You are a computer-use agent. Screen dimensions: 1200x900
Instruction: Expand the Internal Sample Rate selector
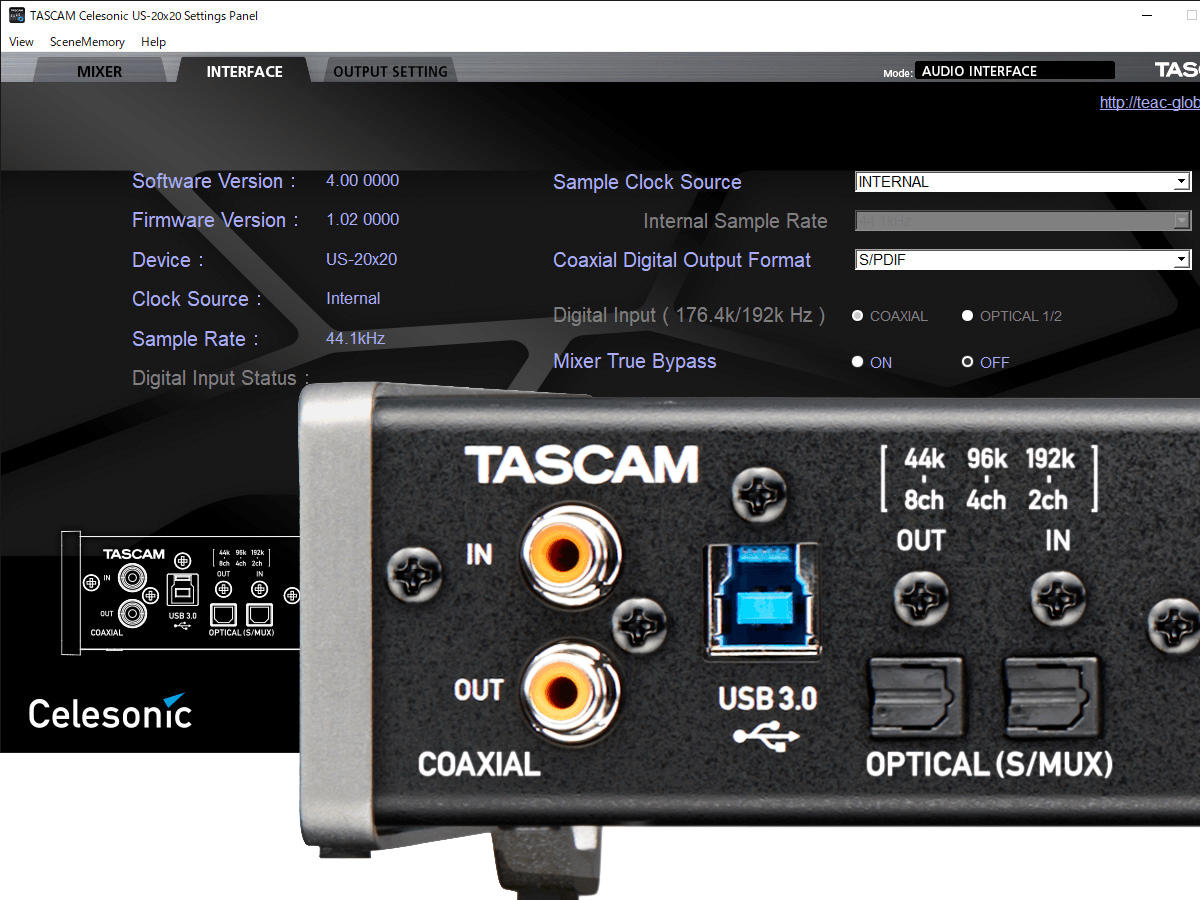[x=1183, y=220]
